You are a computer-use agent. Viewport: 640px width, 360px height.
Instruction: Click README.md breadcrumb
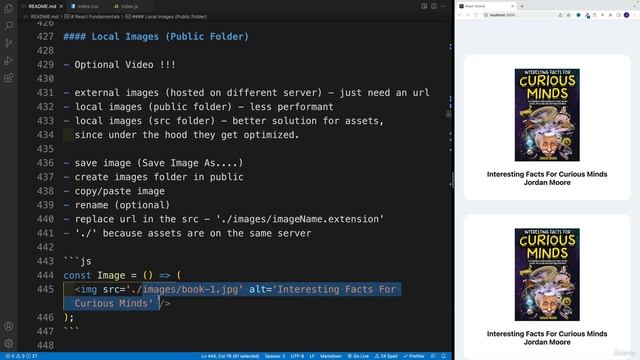point(44,17)
